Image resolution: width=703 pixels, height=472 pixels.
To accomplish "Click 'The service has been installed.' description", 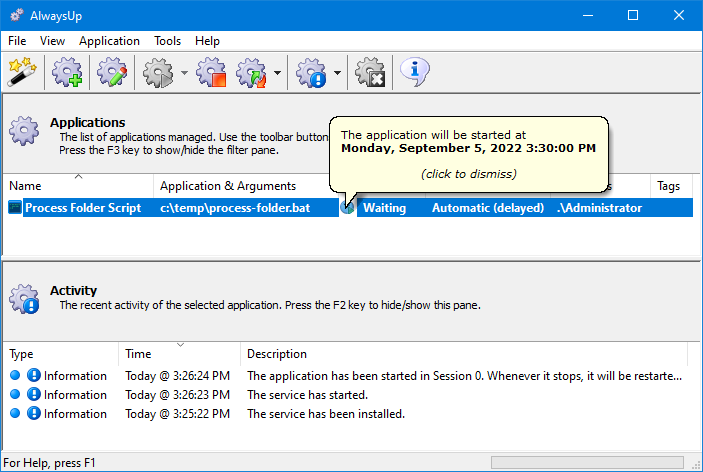I will click(325, 413).
